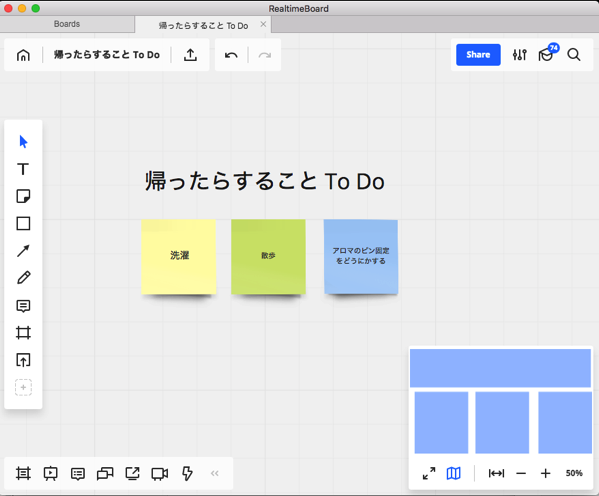Image resolution: width=599 pixels, height=496 pixels.
Task: Click the minimap right note block
Action: [565, 423]
